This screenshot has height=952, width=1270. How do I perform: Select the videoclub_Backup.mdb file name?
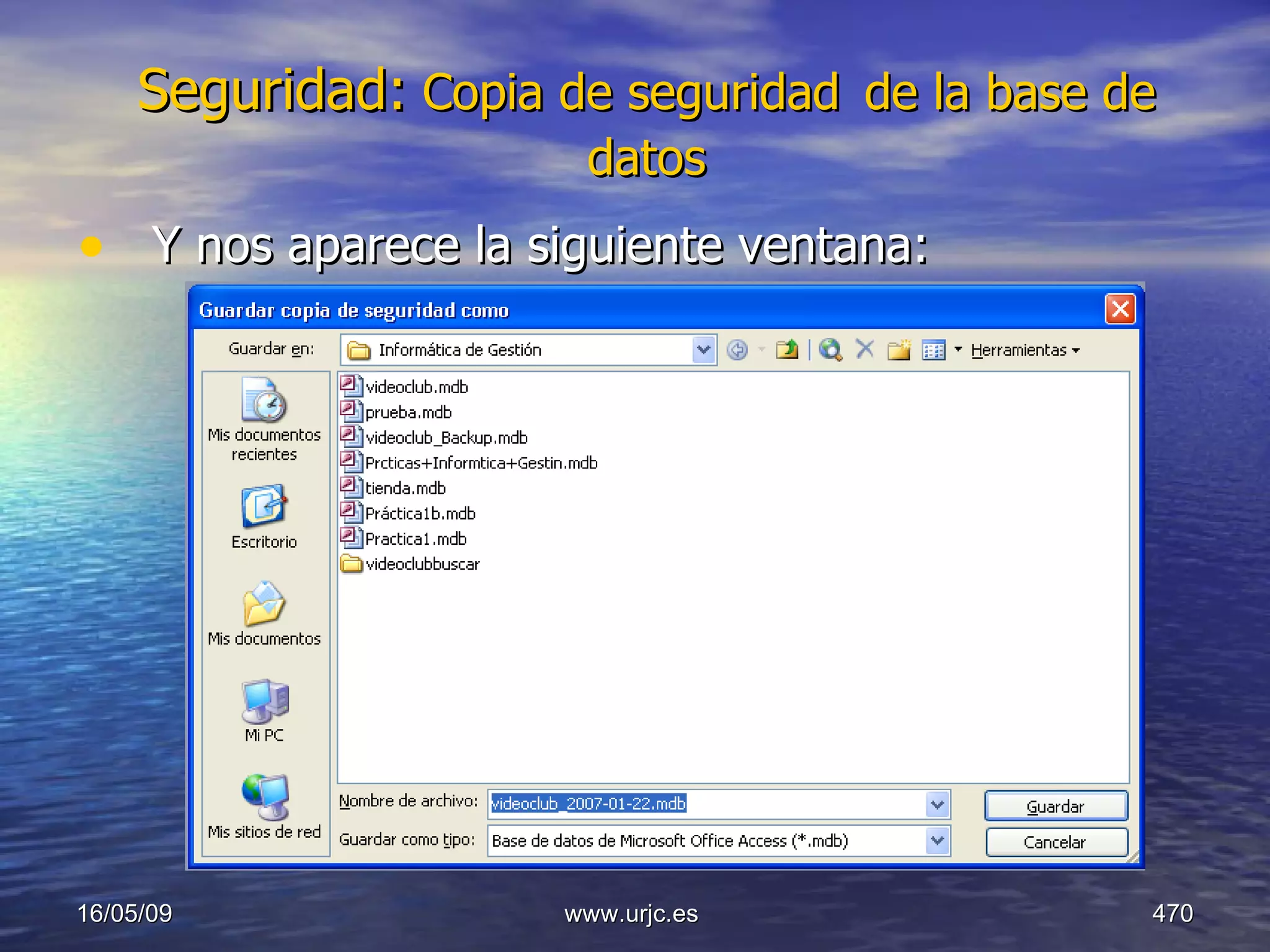click(x=446, y=438)
